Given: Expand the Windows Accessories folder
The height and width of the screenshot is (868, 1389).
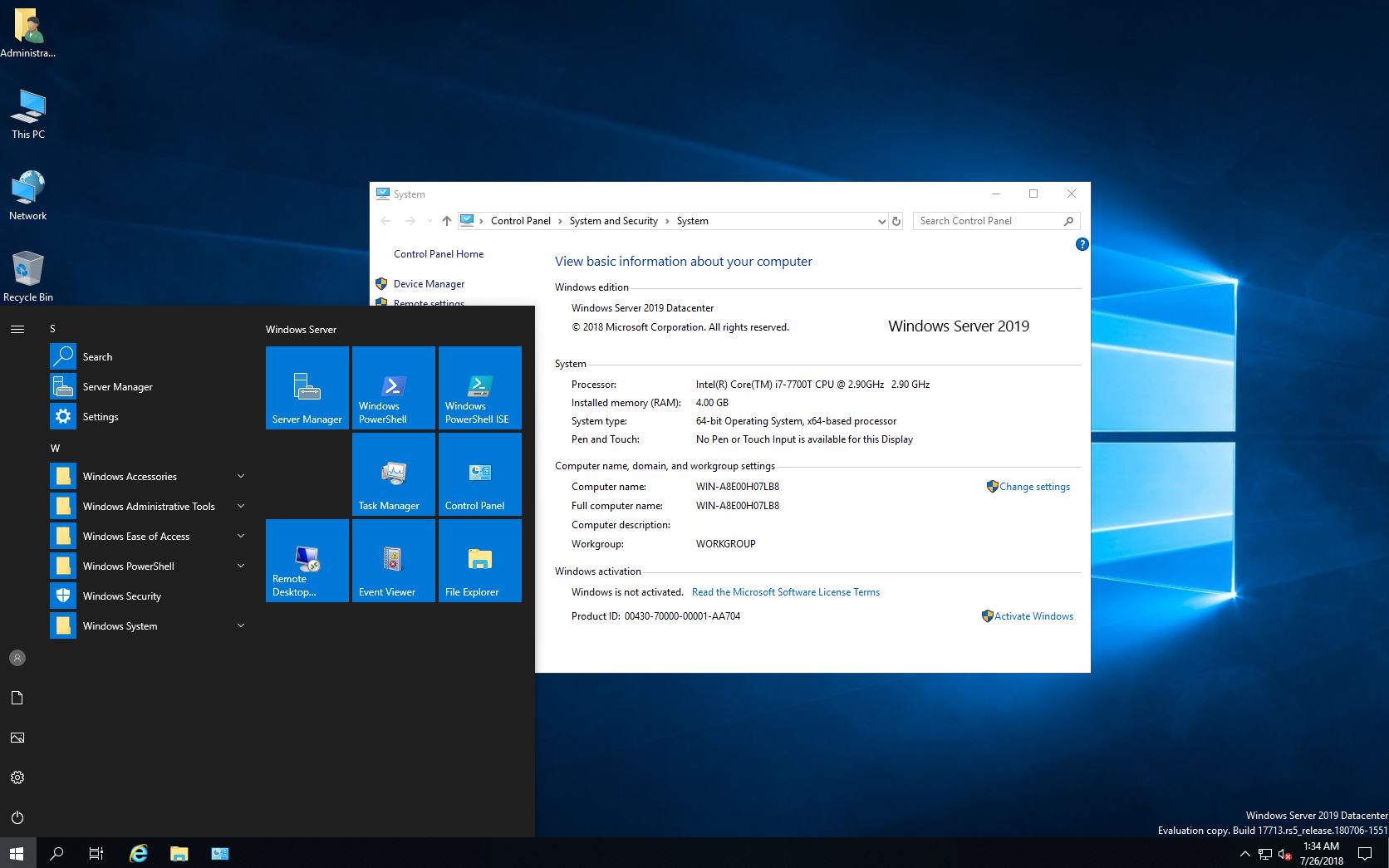Looking at the screenshot, I should click(150, 477).
